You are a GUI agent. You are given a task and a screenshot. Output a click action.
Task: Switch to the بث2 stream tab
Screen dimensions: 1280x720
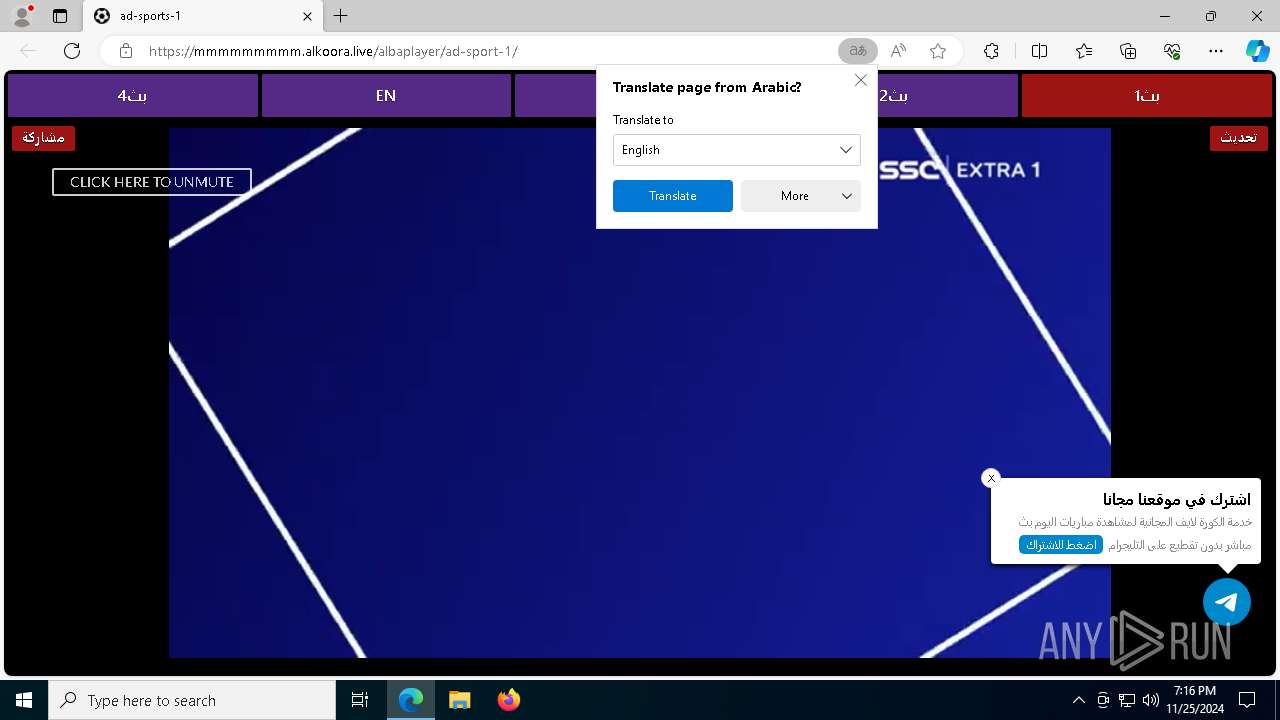[893, 96]
